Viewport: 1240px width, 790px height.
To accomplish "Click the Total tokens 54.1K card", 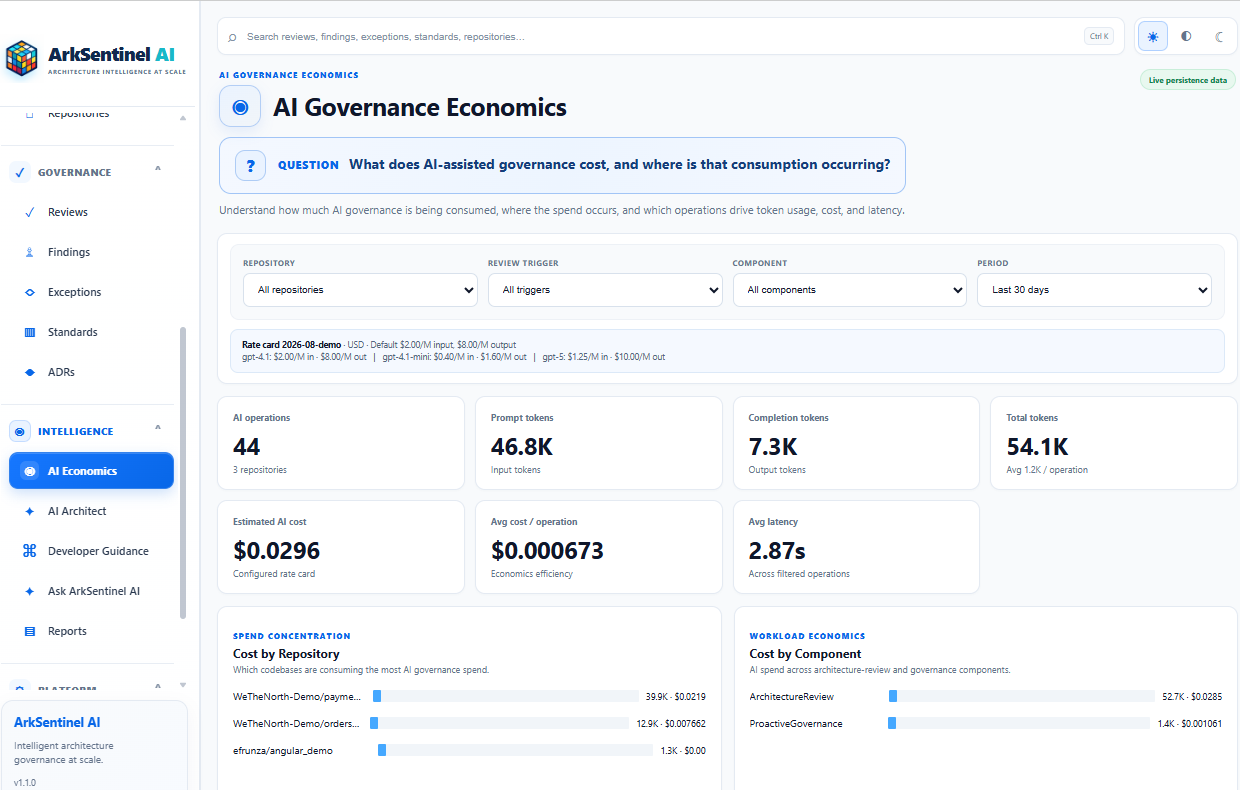I will (x=1114, y=443).
